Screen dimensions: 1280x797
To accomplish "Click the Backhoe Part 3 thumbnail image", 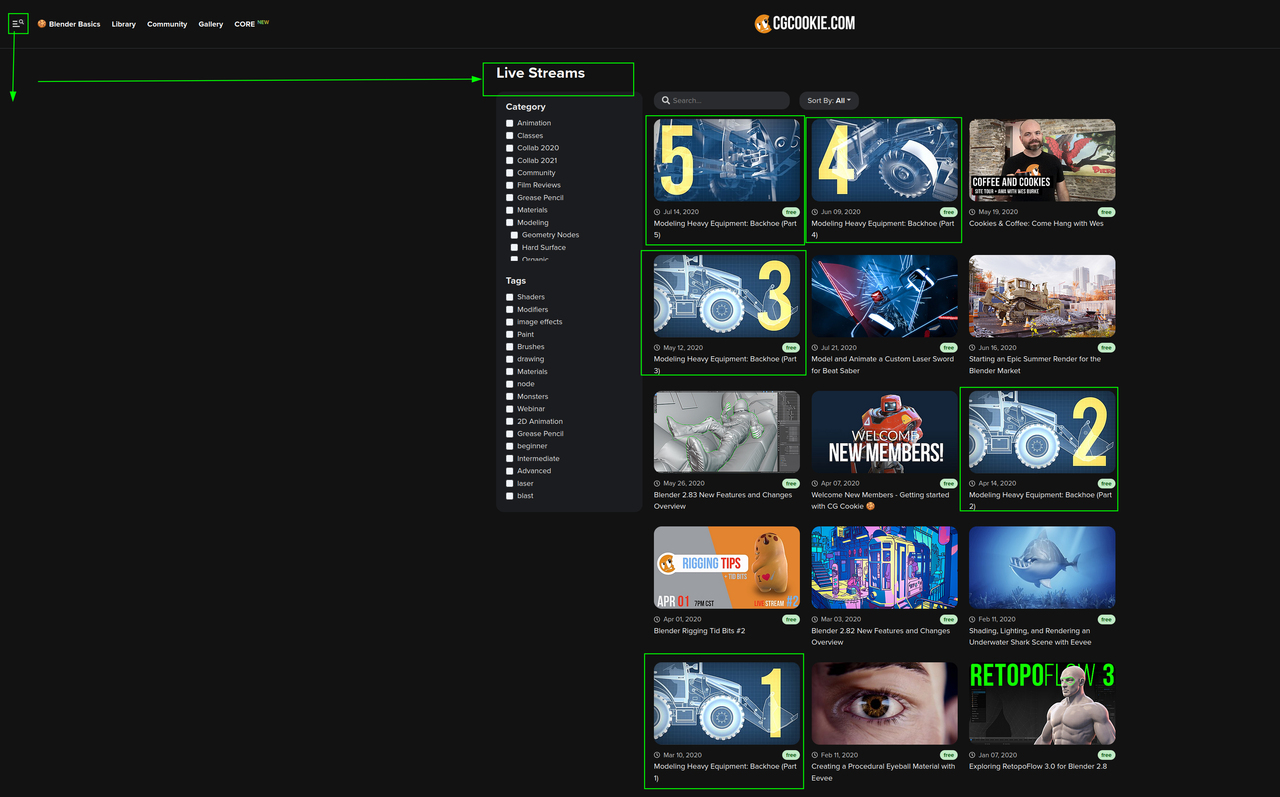I will (727, 296).
